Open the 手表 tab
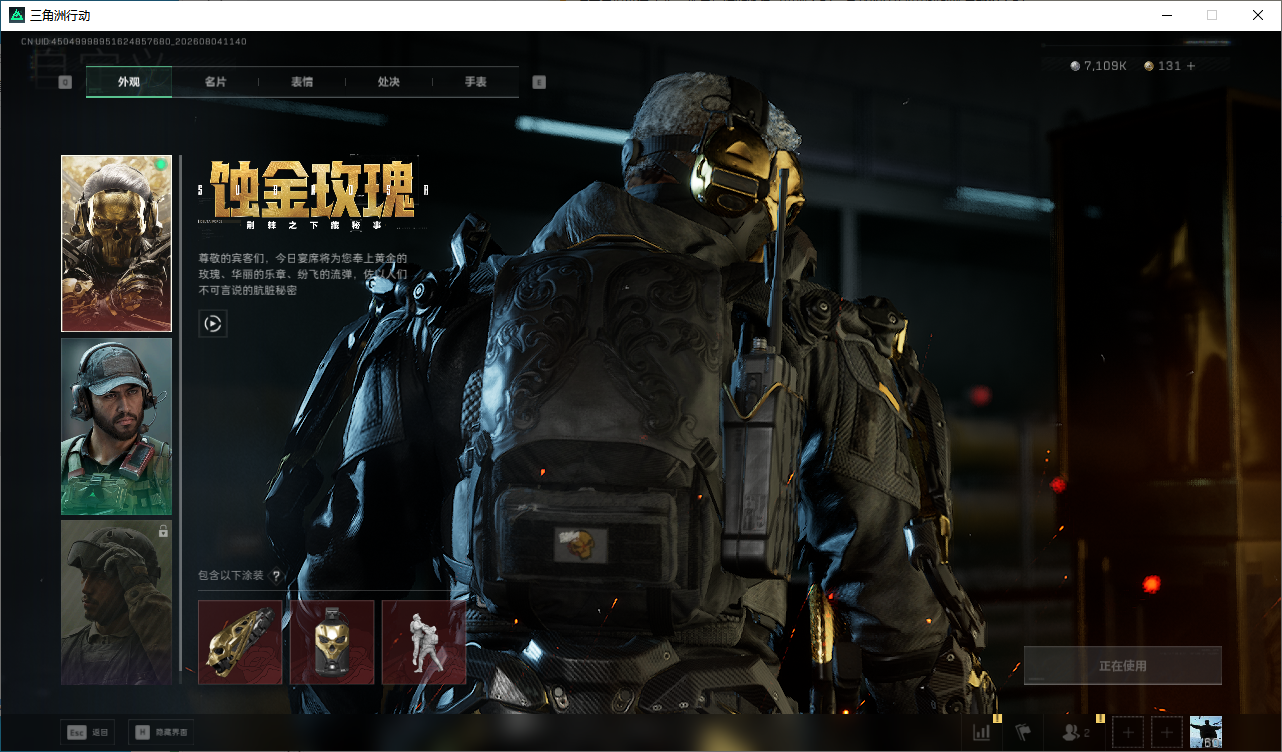Screen dimensions: 1282x752 [475, 82]
